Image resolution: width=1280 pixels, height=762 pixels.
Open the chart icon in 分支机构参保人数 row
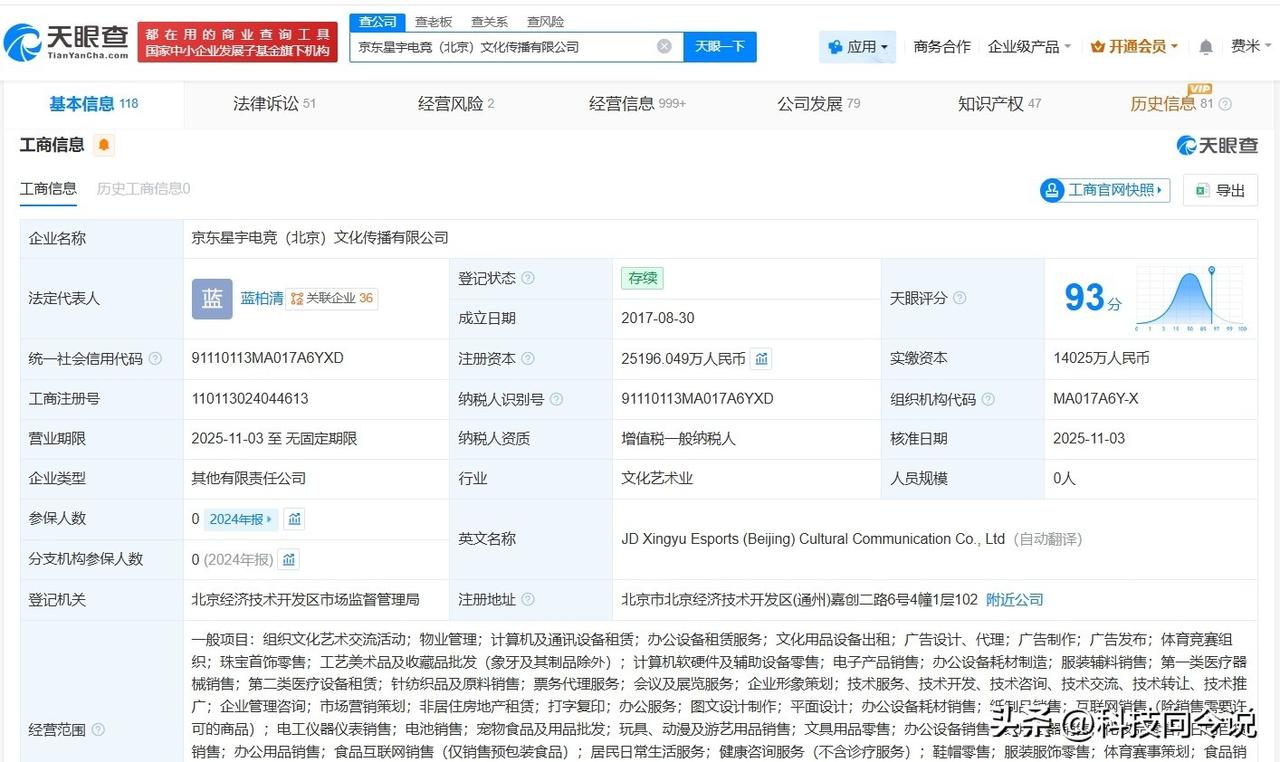pos(289,559)
